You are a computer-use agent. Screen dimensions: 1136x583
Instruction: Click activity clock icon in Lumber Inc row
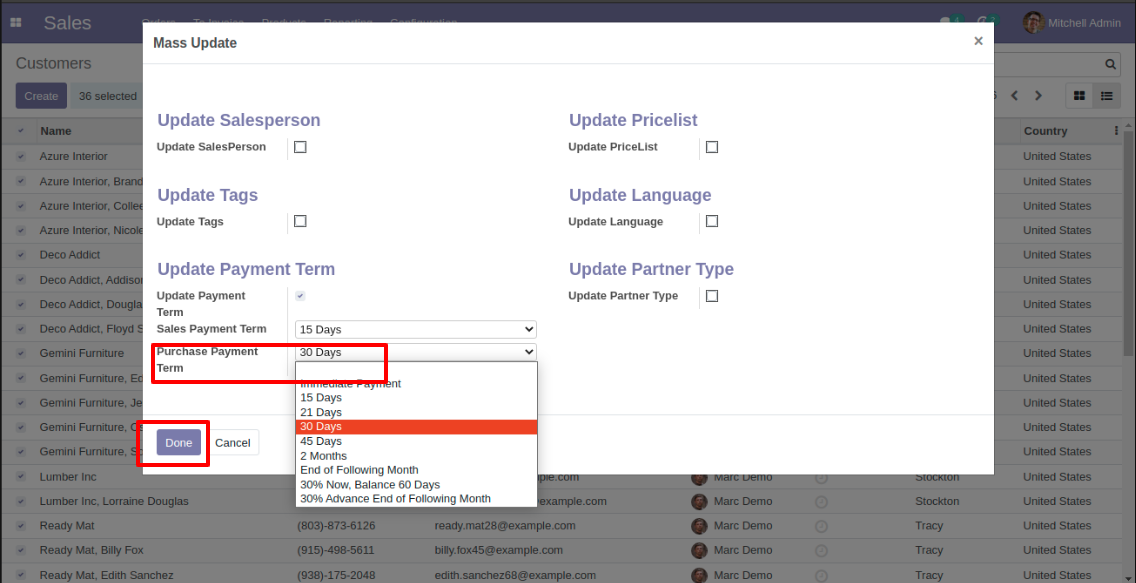822,478
